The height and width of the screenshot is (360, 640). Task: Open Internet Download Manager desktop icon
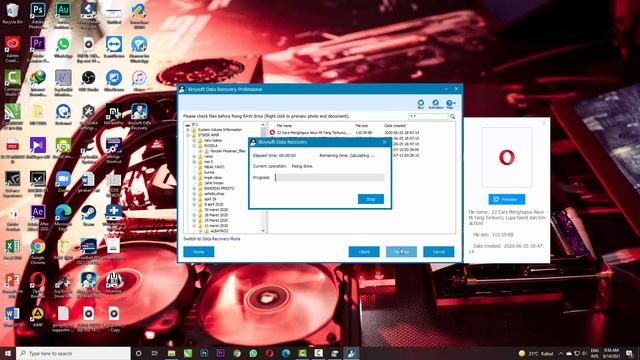point(38,82)
